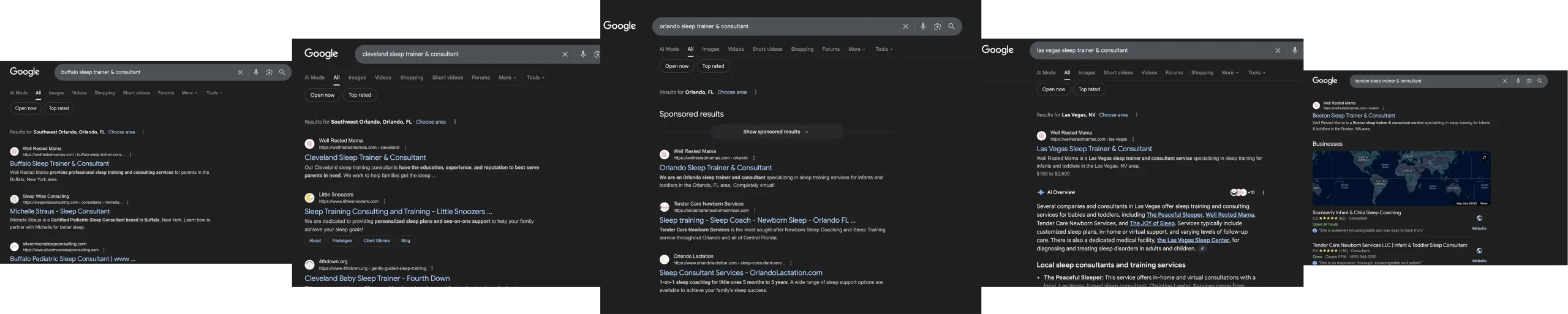Open Google Lens in orlando search bar
1568x314 pixels.
pos(937,27)
